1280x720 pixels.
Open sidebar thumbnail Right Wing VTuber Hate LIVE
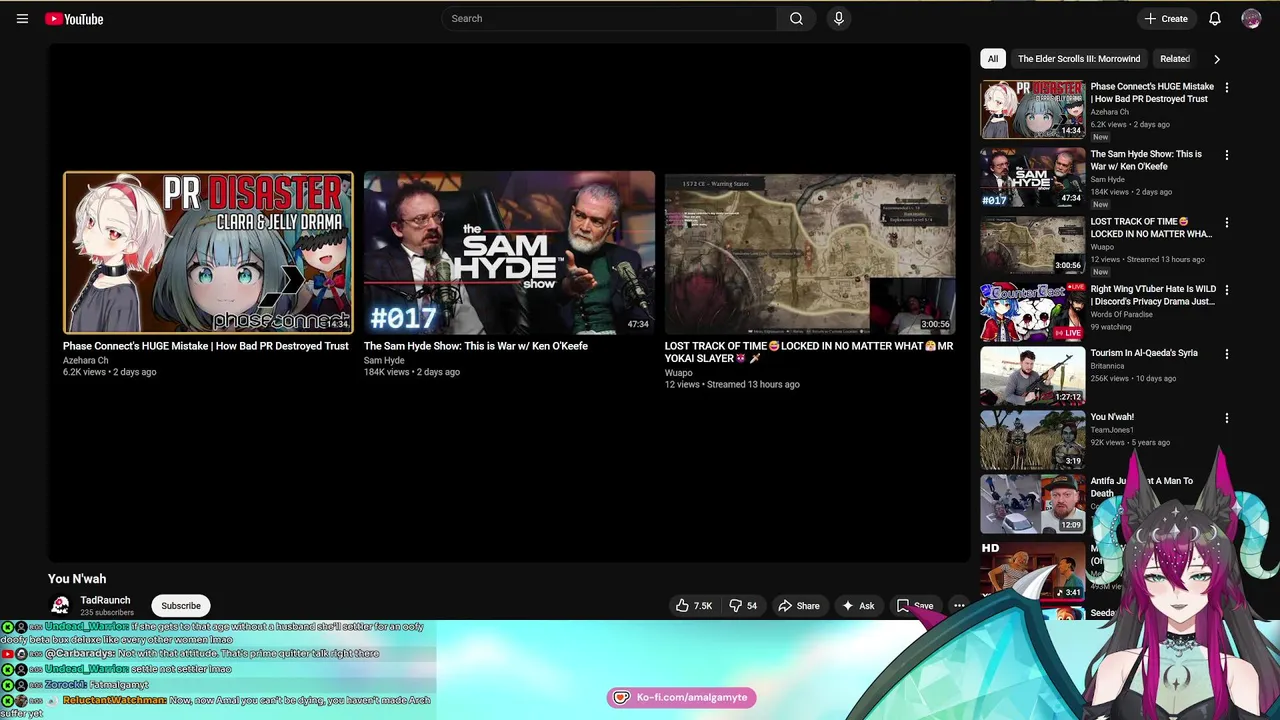pyautogui.click(x=1032, y=311)
